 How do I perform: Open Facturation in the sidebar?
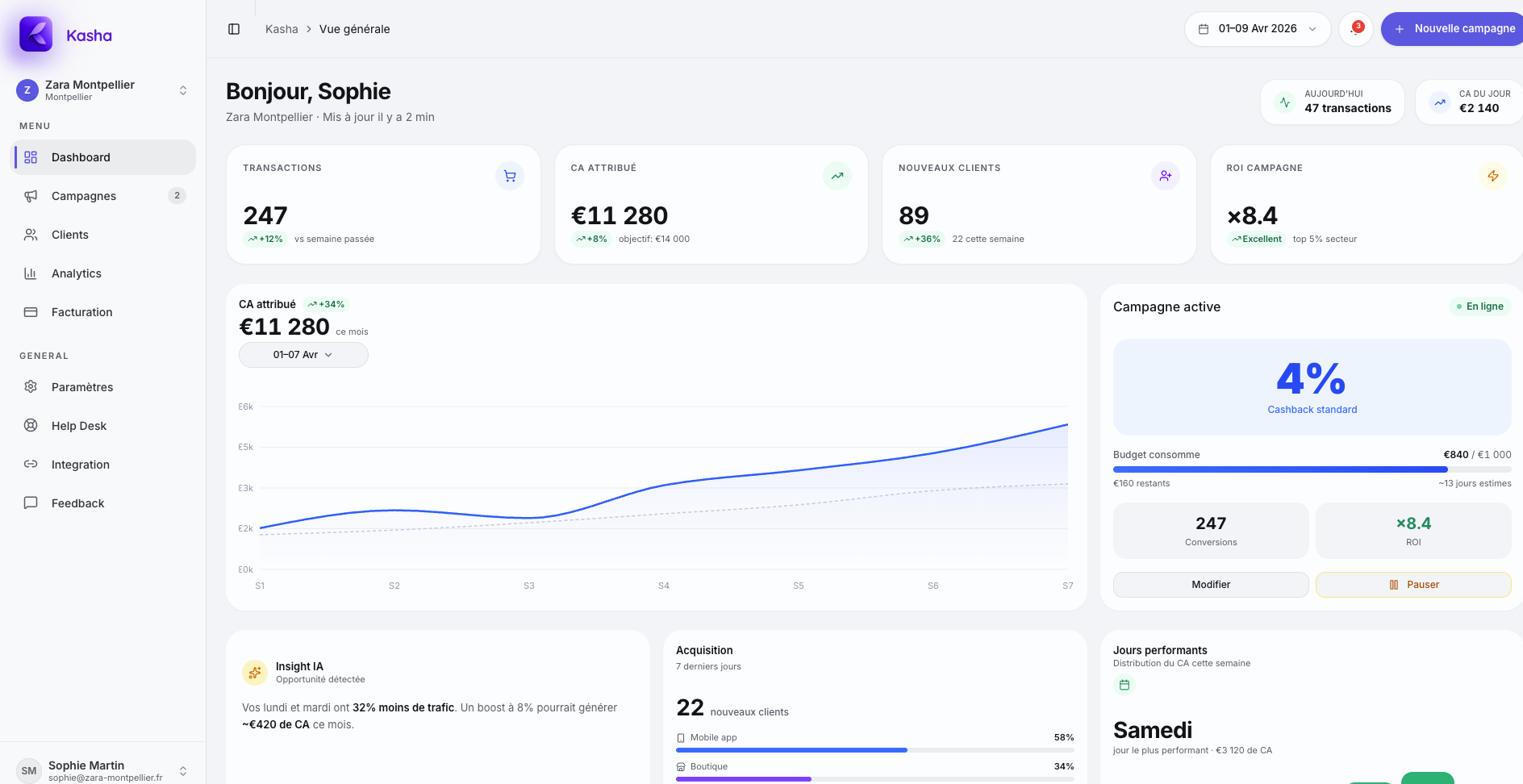[81, 312]
